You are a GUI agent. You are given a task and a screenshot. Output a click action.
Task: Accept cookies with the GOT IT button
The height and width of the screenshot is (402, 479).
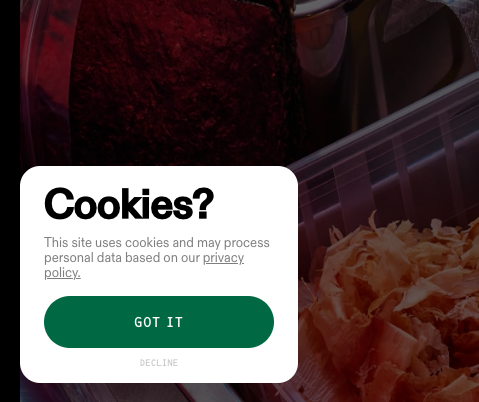click(x=159, y=322)
